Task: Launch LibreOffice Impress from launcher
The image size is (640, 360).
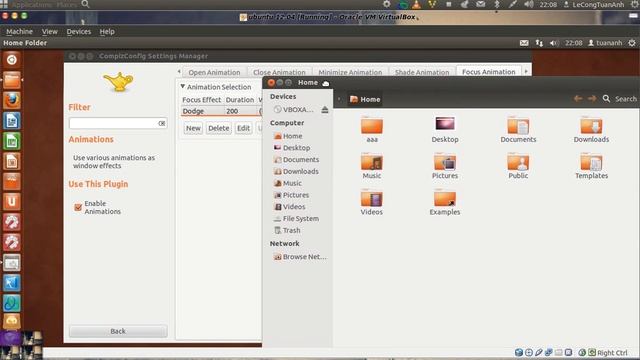Action: 11,162
